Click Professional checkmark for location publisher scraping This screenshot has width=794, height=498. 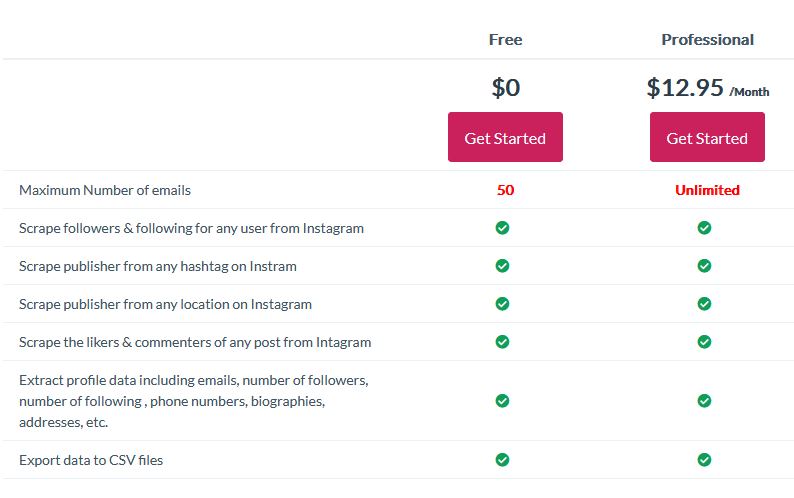(704, 304)
